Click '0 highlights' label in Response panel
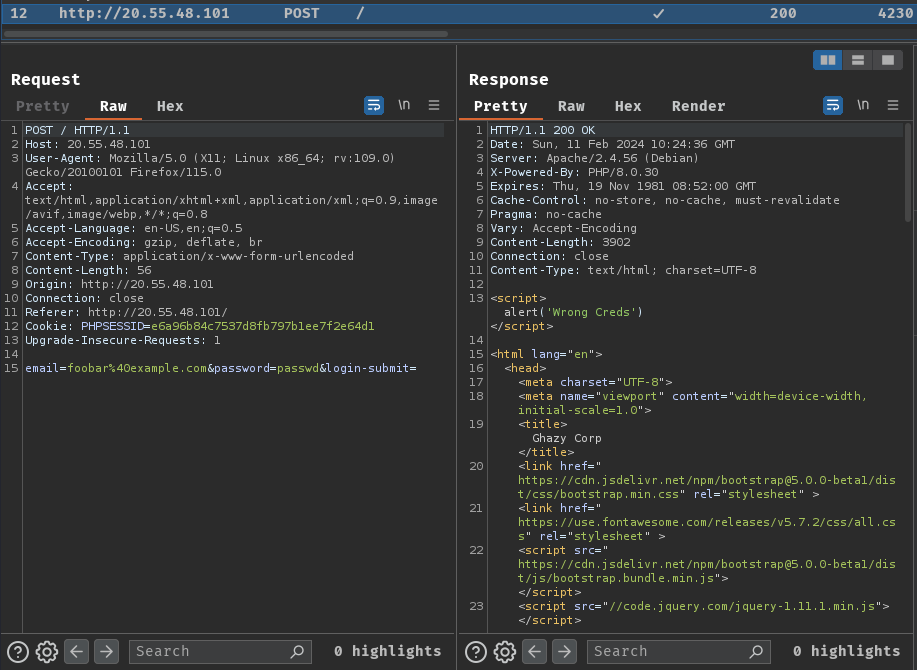917x670 pixels. point(847,651)
